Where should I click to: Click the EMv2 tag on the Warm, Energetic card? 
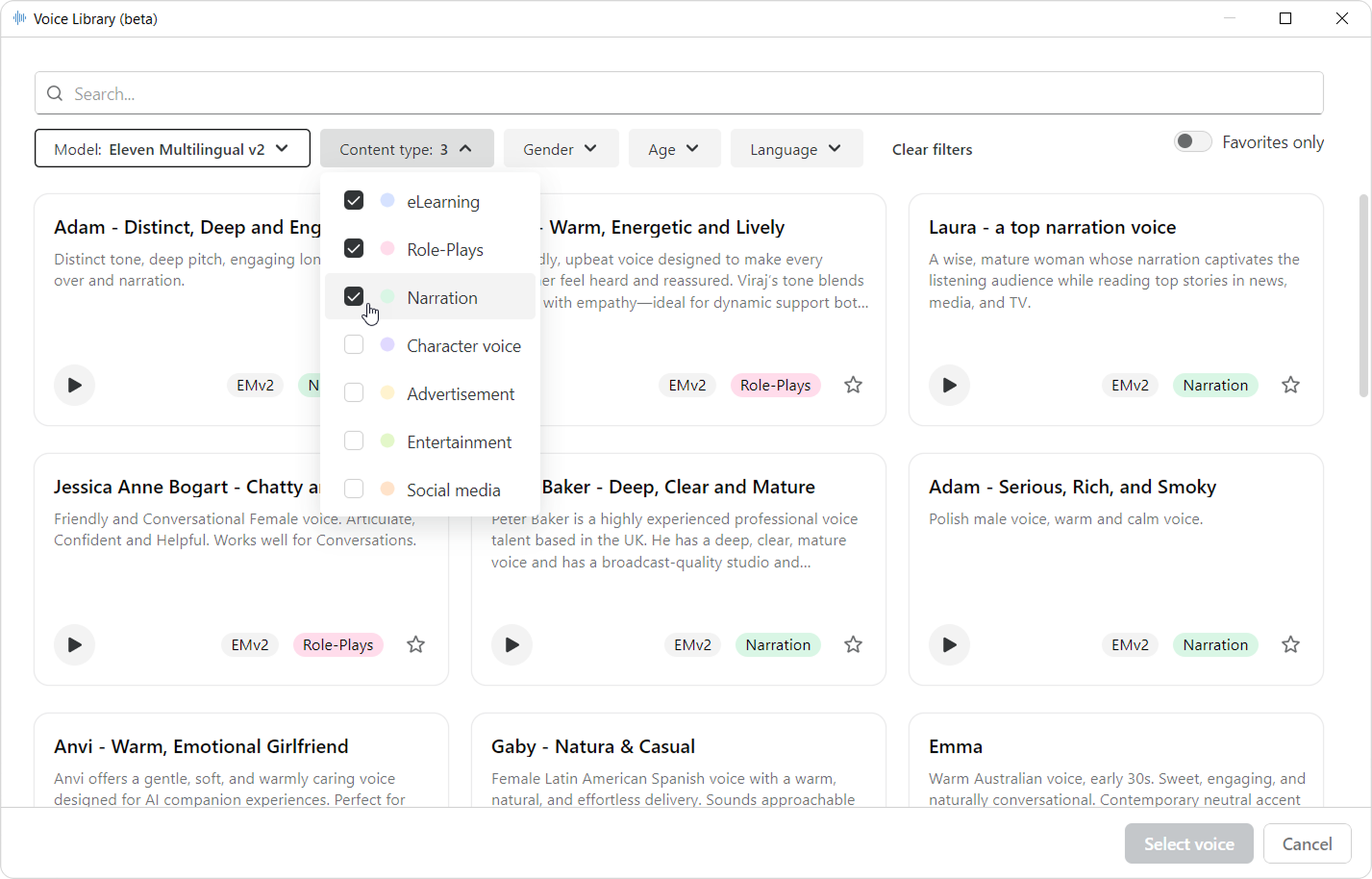[x=687, y=386]
